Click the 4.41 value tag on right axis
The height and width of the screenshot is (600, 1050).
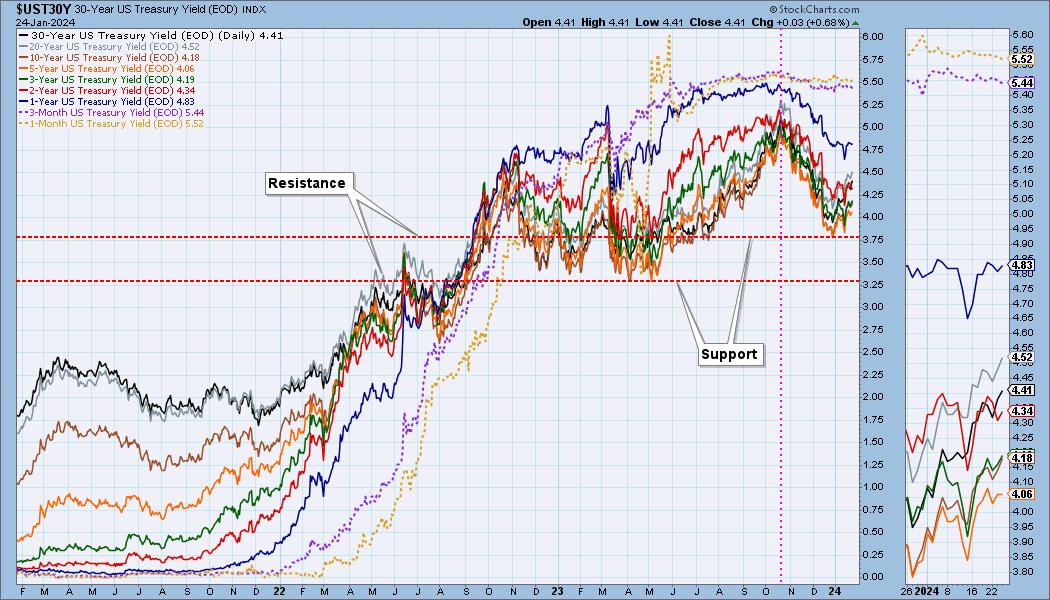pyautogui.click(x=1023, y=390)
